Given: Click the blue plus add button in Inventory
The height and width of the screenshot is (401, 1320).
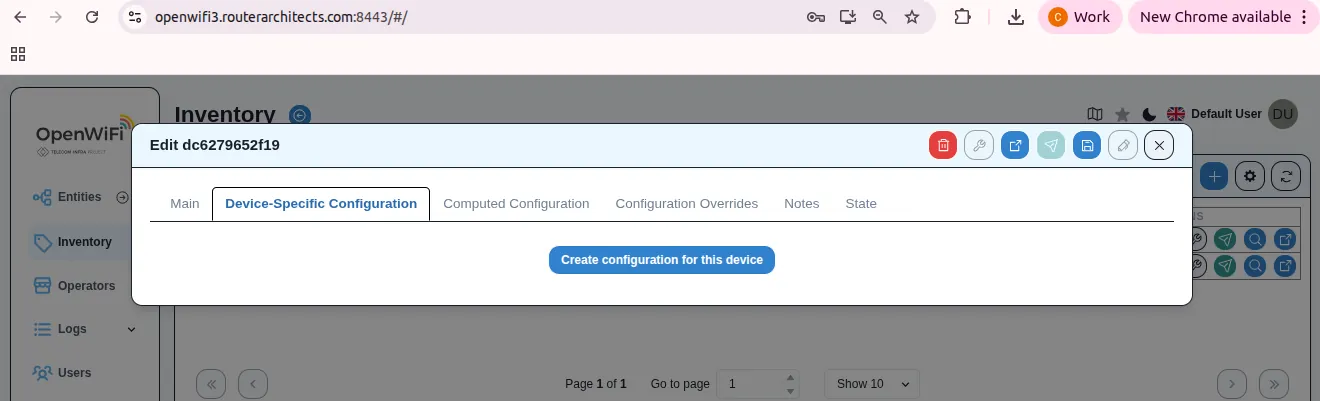Looking at the screenshot, I should tap(1214, 176).
